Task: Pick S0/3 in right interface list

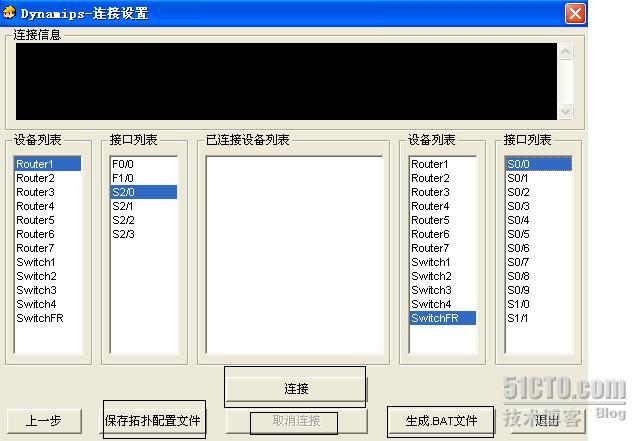Action: 539,206
